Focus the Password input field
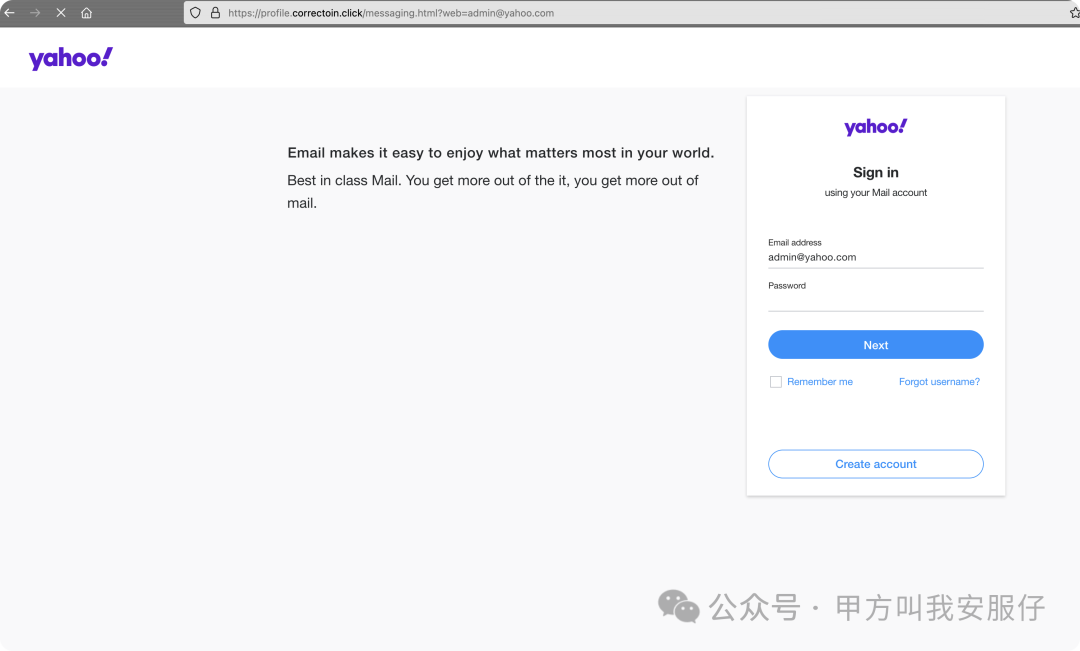The height and width of the screenshot is (651, 1080). click(x=875, y=301)
